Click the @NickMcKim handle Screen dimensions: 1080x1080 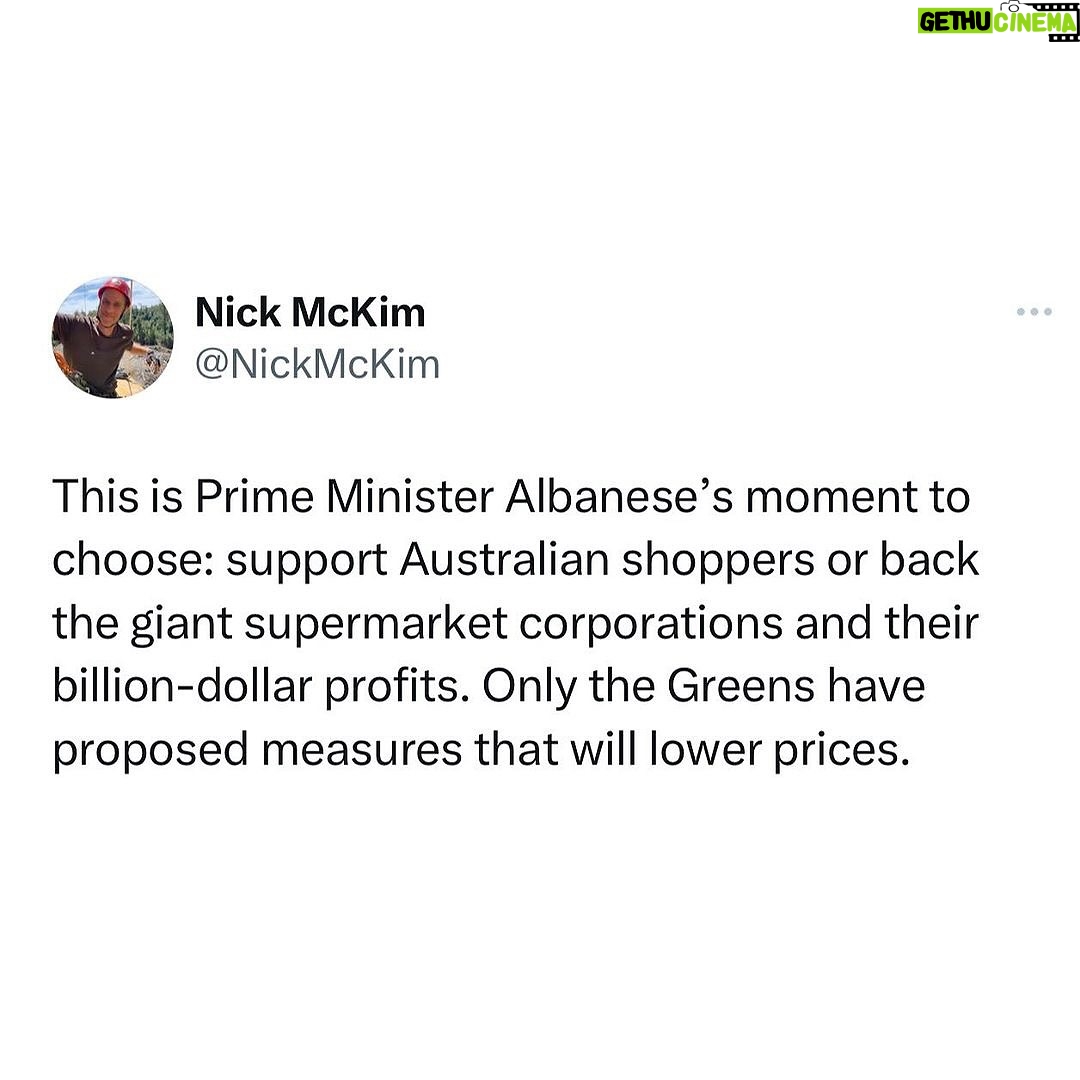(318, 364)
